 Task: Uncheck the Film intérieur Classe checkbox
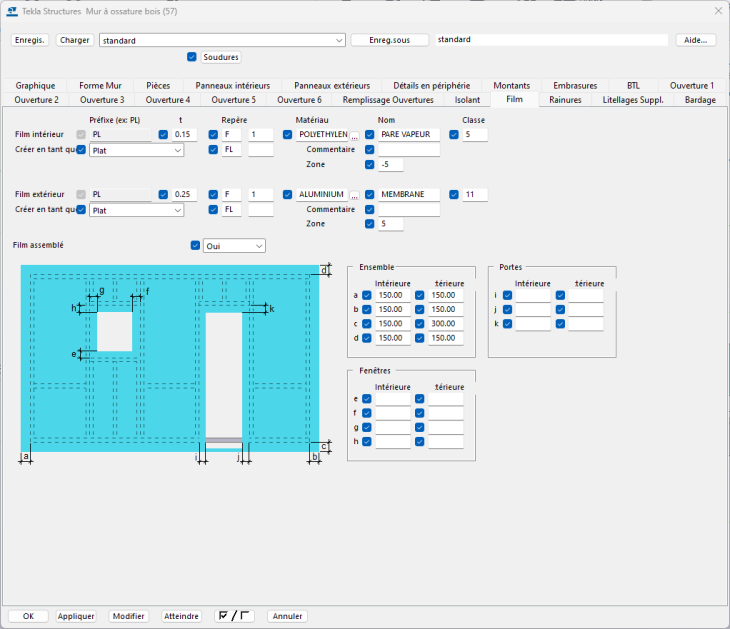click(454, 135)
